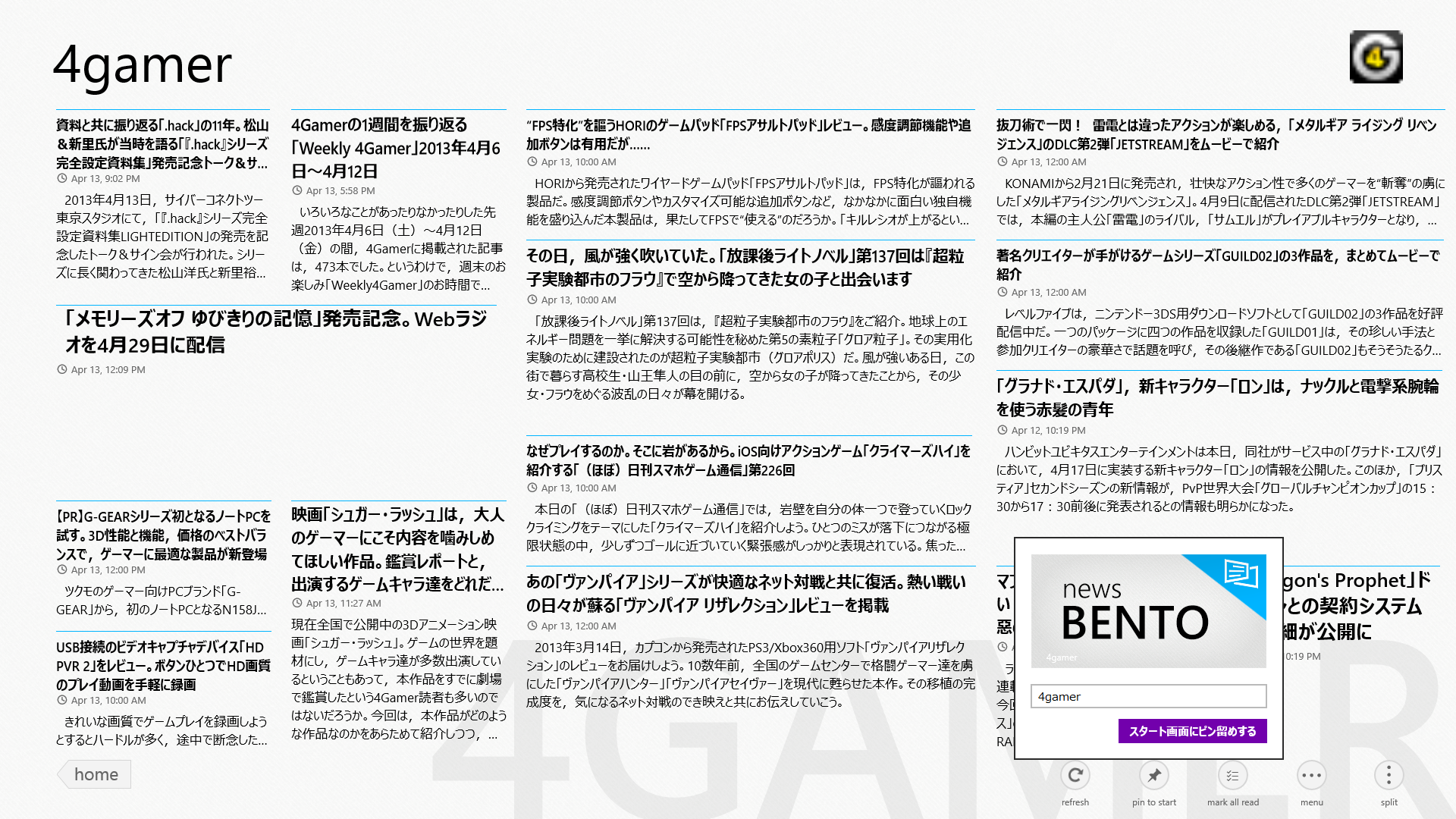The width and height of the screenshot is (1456, 819).
Task: Click the pin to start icon
Action: coord(1153,776)
